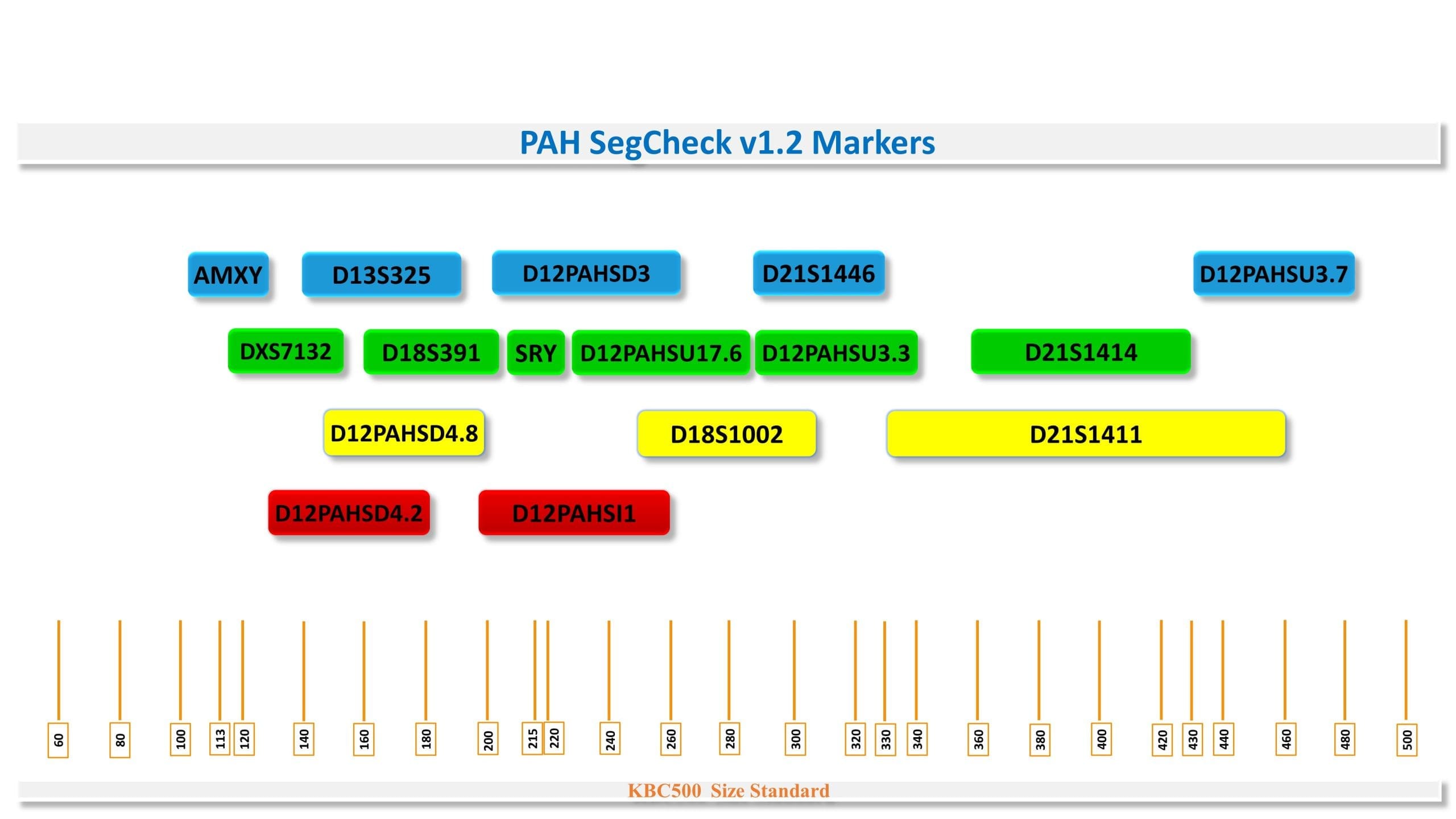Click the yellow D18S1002 marker

coord(726,434)
